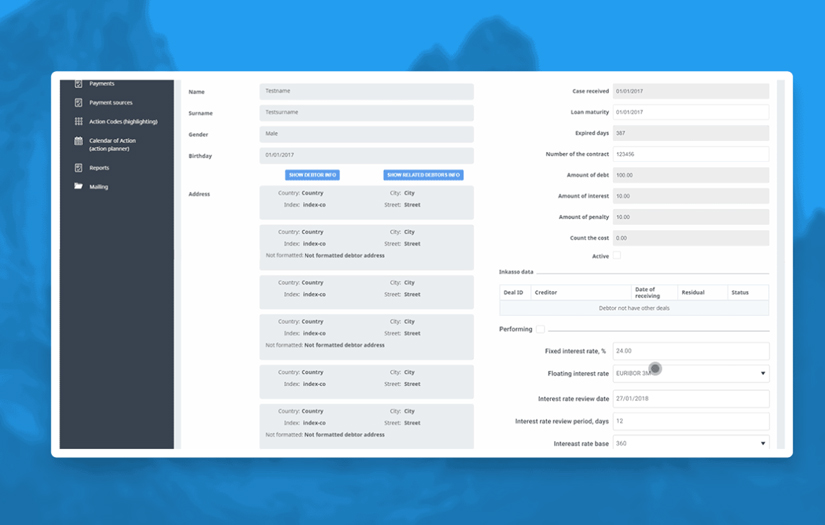Open the Mailing menu item

tap(98, 187)
